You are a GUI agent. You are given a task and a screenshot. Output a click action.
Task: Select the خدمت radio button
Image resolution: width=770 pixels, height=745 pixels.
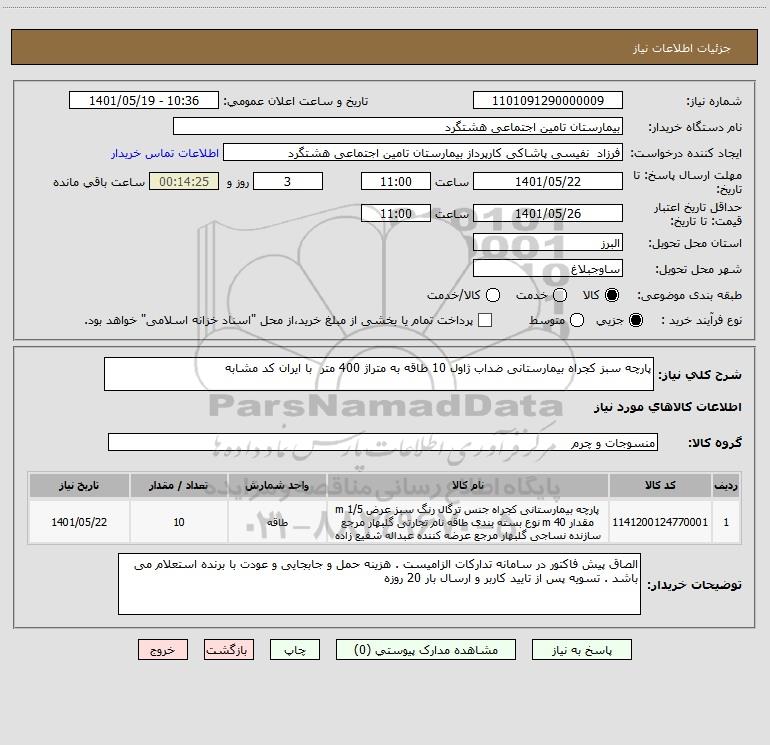560,295
